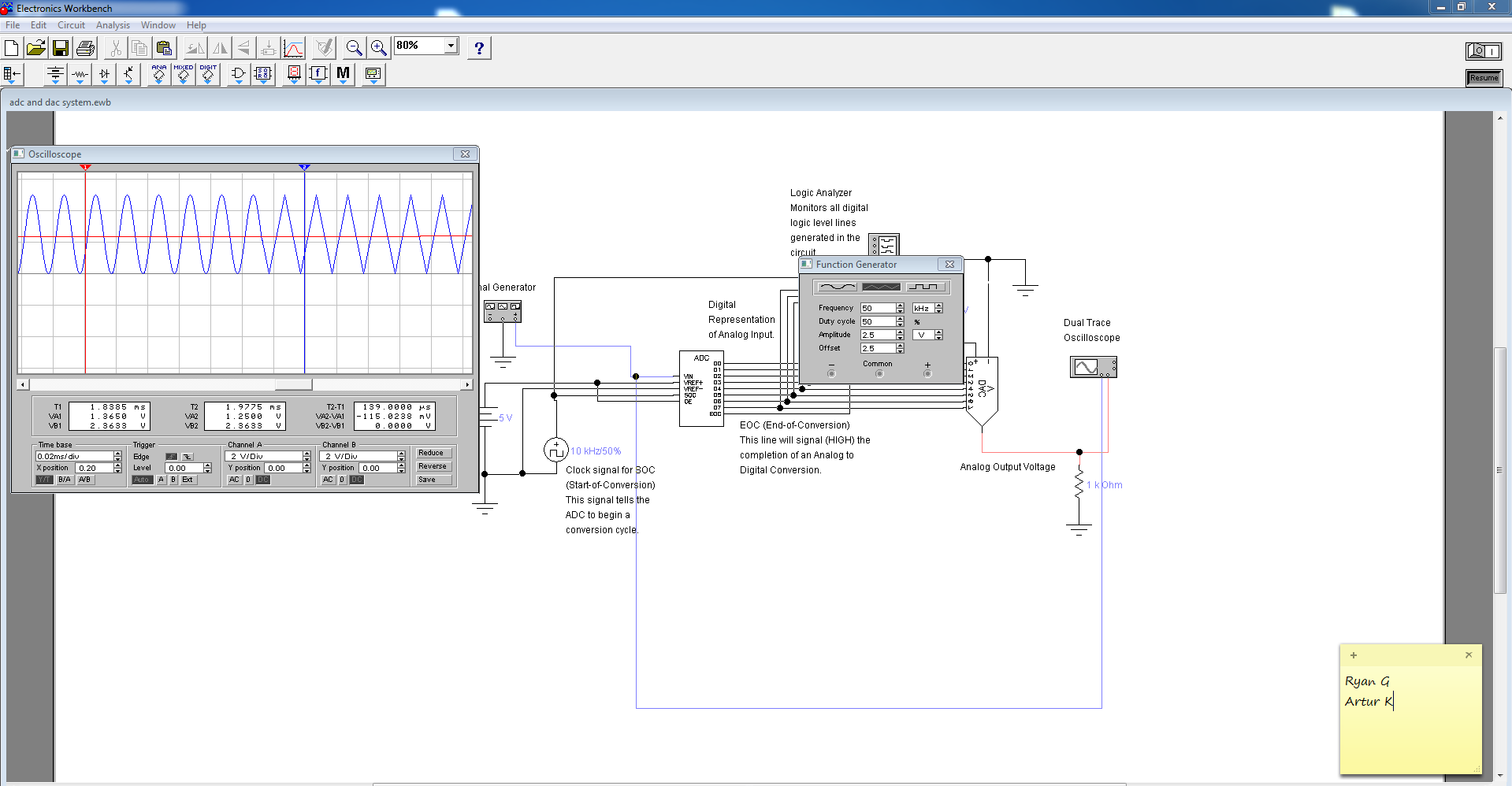Open the 80% zoom level dropdown
The image size is (1512, 786).
click(x=451, y=46)
